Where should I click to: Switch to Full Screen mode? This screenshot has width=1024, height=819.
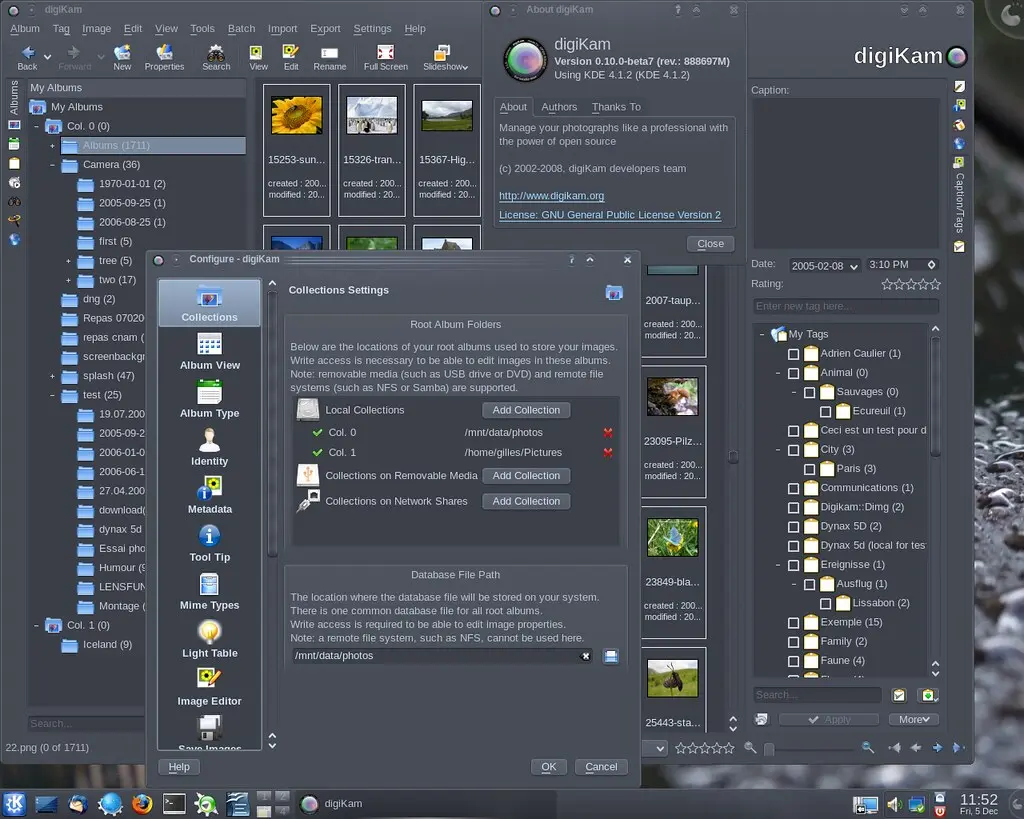click(385, 55)
